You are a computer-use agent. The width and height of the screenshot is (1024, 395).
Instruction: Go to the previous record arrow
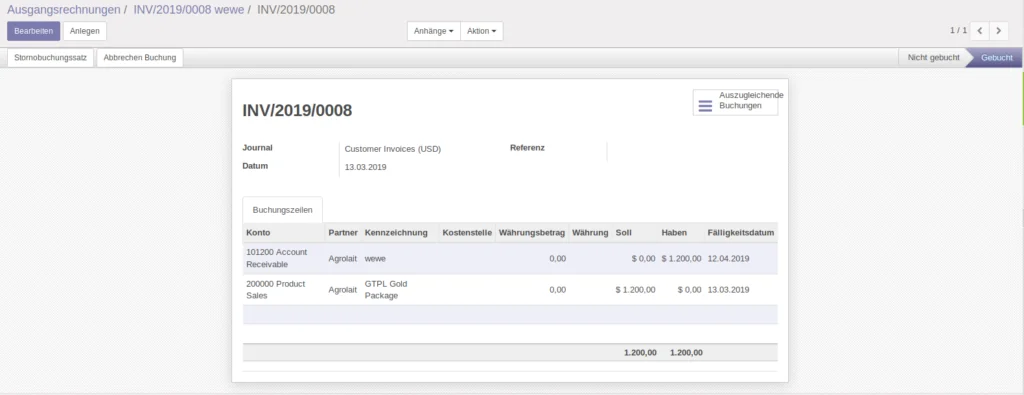pyautogui.click(x=980, y=31)
